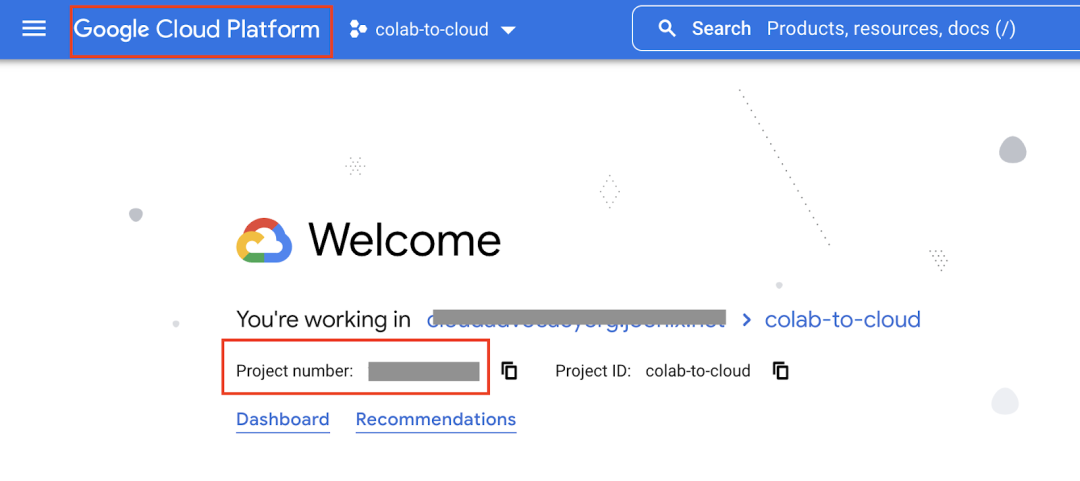Click the Google Cloud logo beside Welcome

pos(264,241)
